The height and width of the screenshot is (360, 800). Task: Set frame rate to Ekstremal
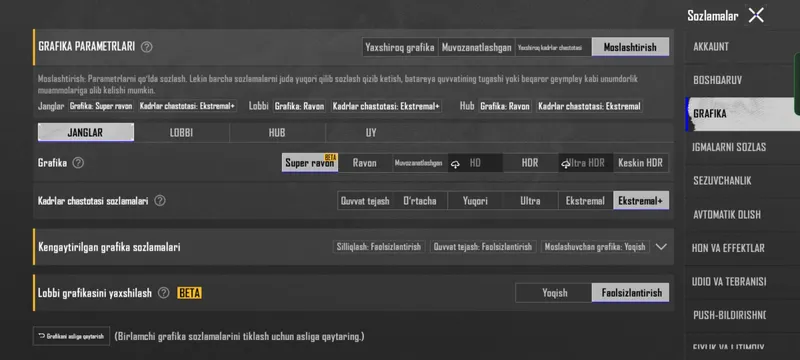click(x=585, y=201)
